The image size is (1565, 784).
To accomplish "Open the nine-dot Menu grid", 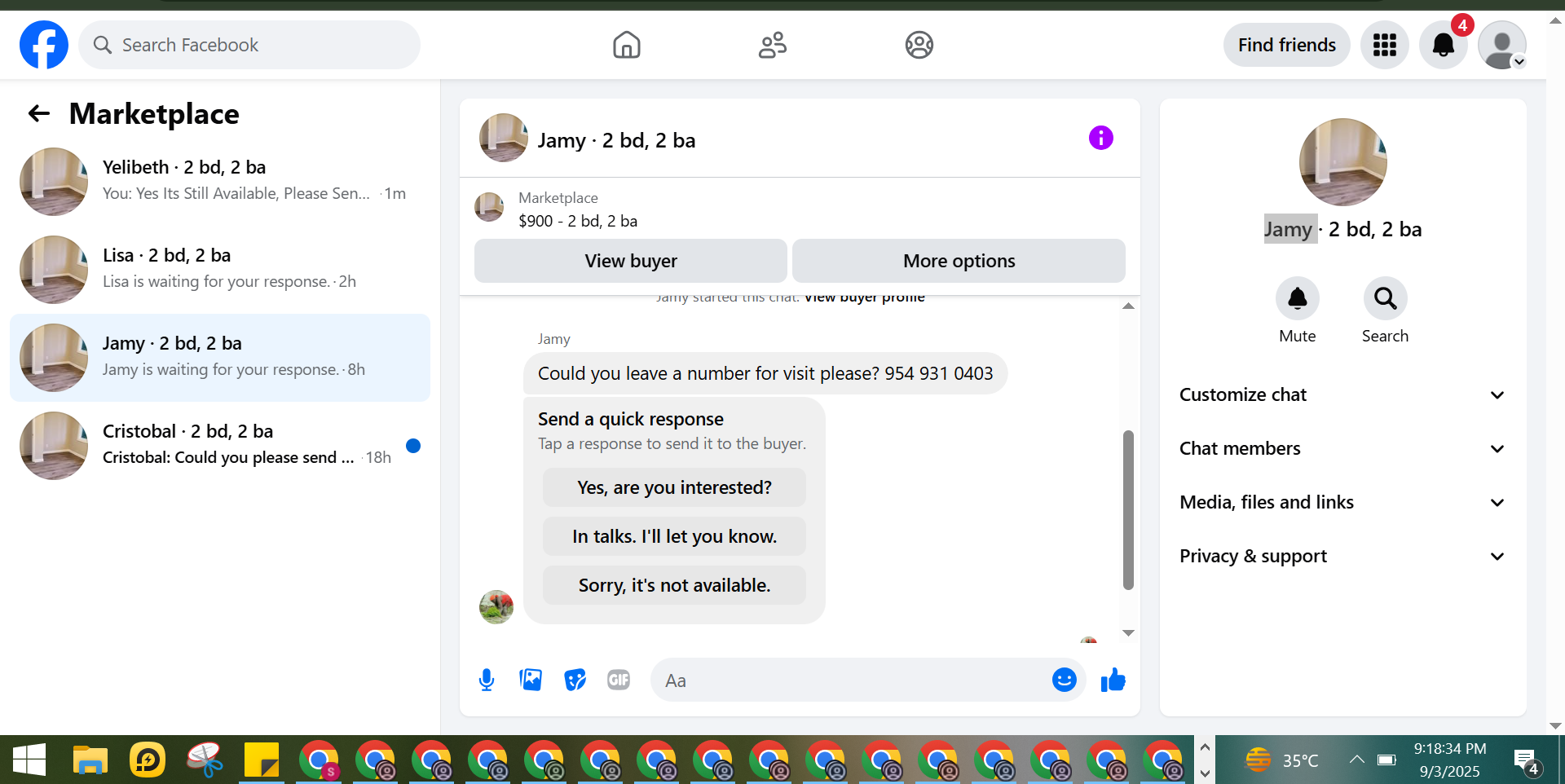I will (x=1385, y=45).
